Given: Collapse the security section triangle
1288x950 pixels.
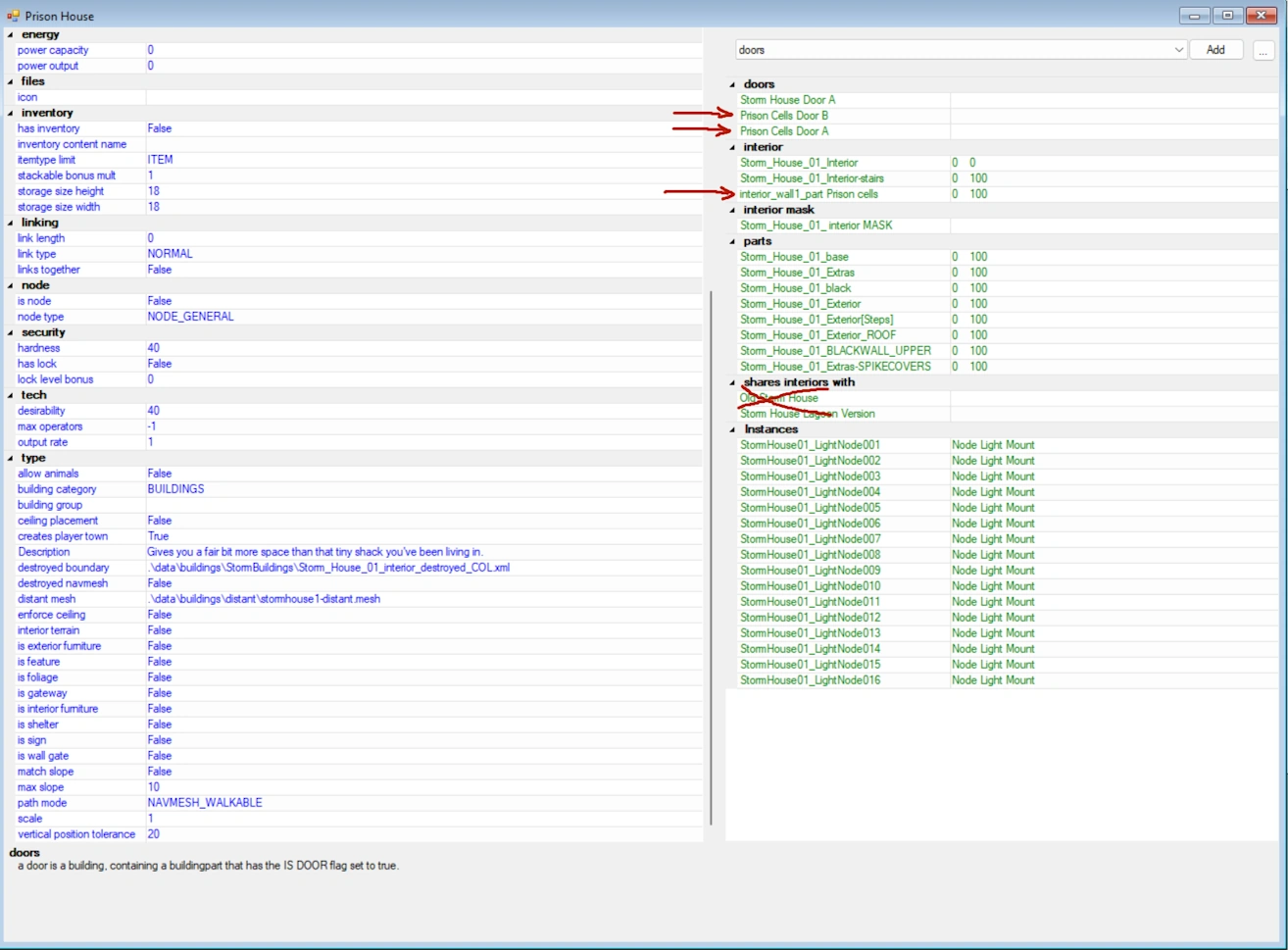Looking at the screenshot, I should pyautogui.click(x=10, y=333).
